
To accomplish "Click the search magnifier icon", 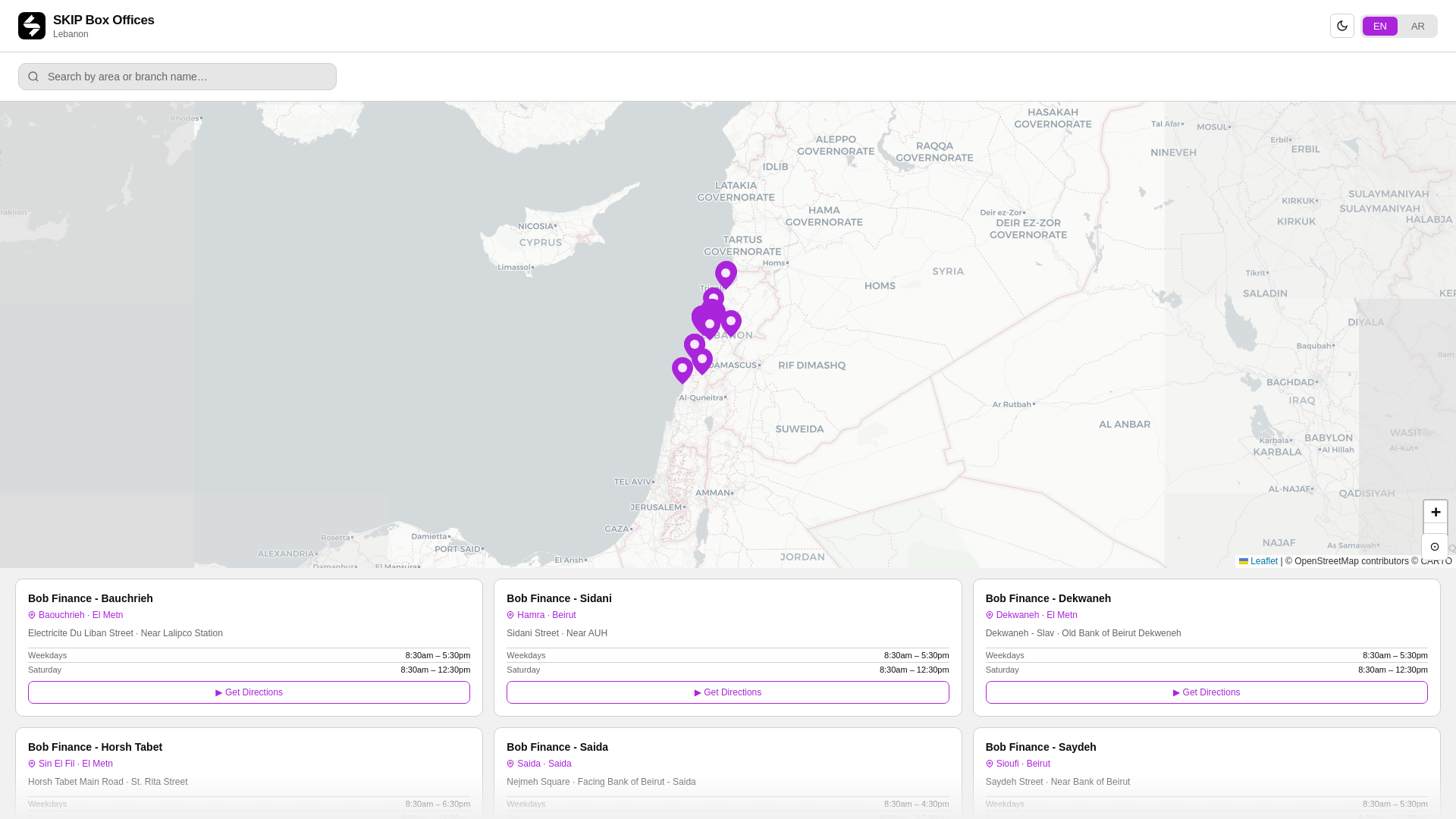I will click(33, 77).
